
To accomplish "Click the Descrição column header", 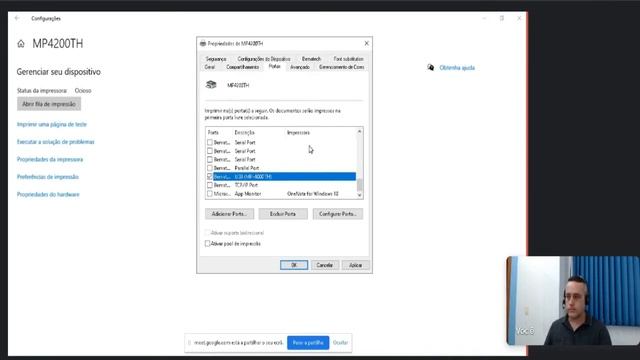I will click(x=244, y=133).
